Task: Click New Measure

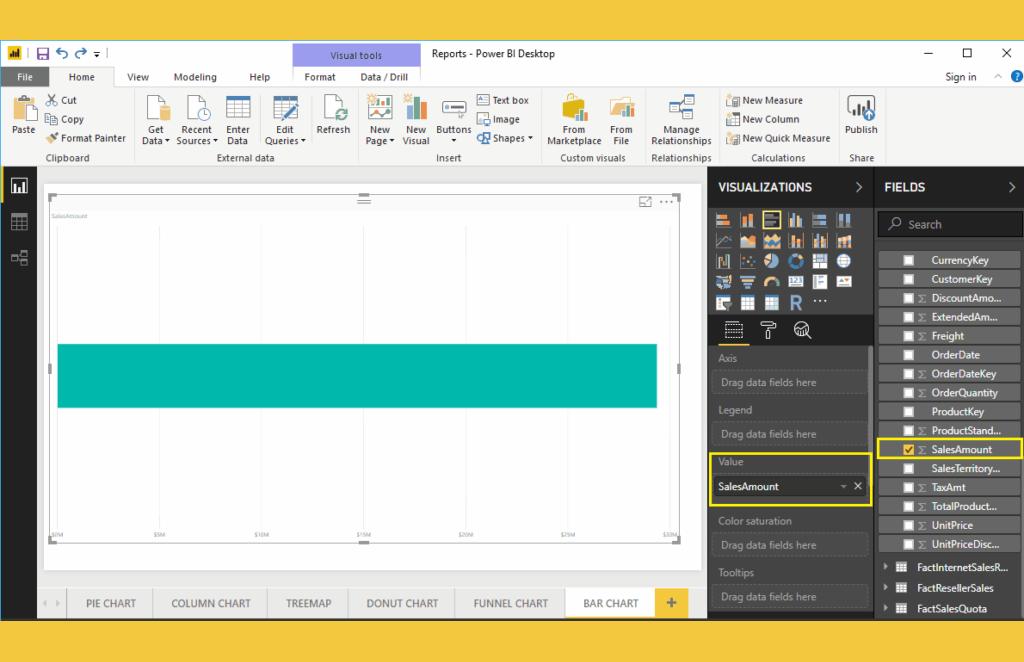Action: coord(764,100)
